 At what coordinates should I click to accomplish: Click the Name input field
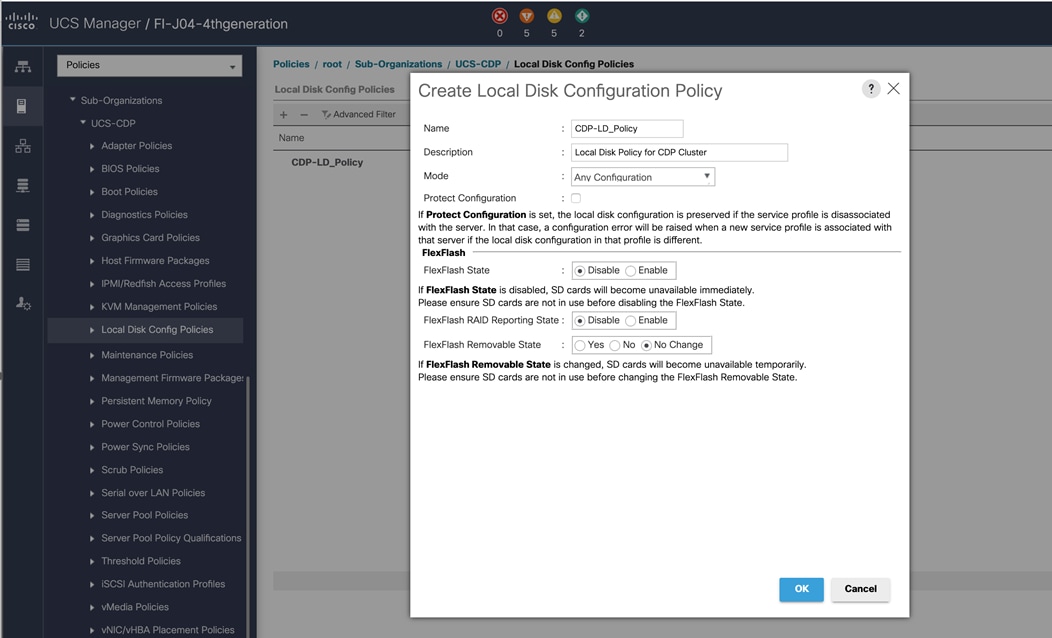click(x=627, y=128)
